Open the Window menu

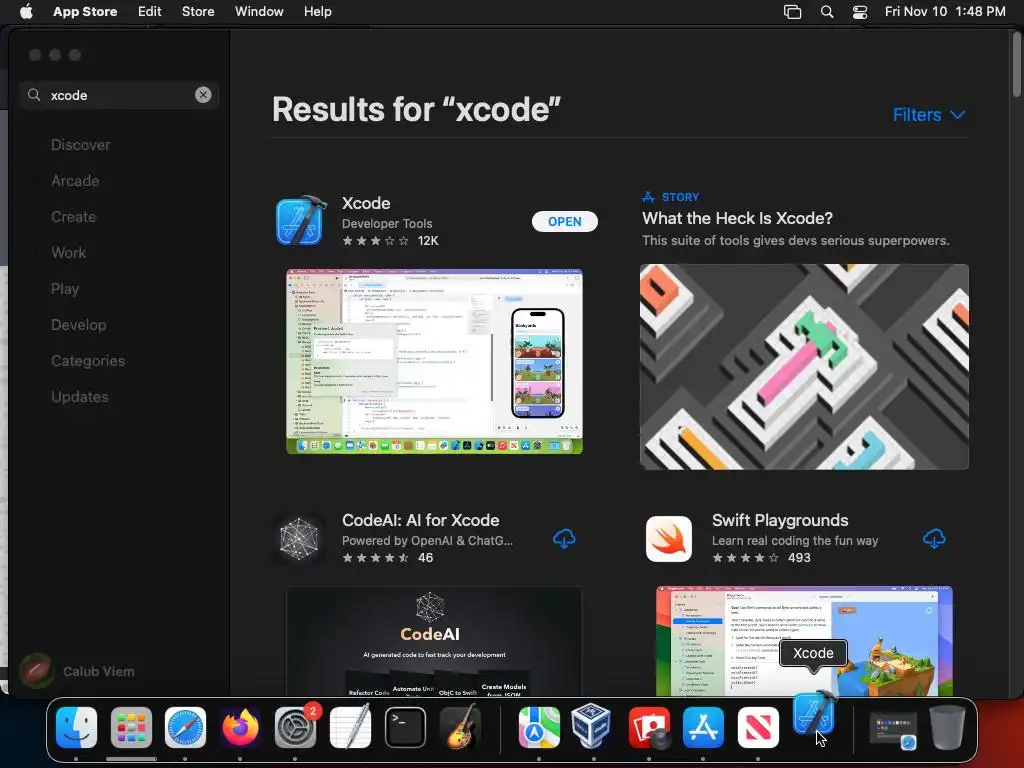pos(259,11)
